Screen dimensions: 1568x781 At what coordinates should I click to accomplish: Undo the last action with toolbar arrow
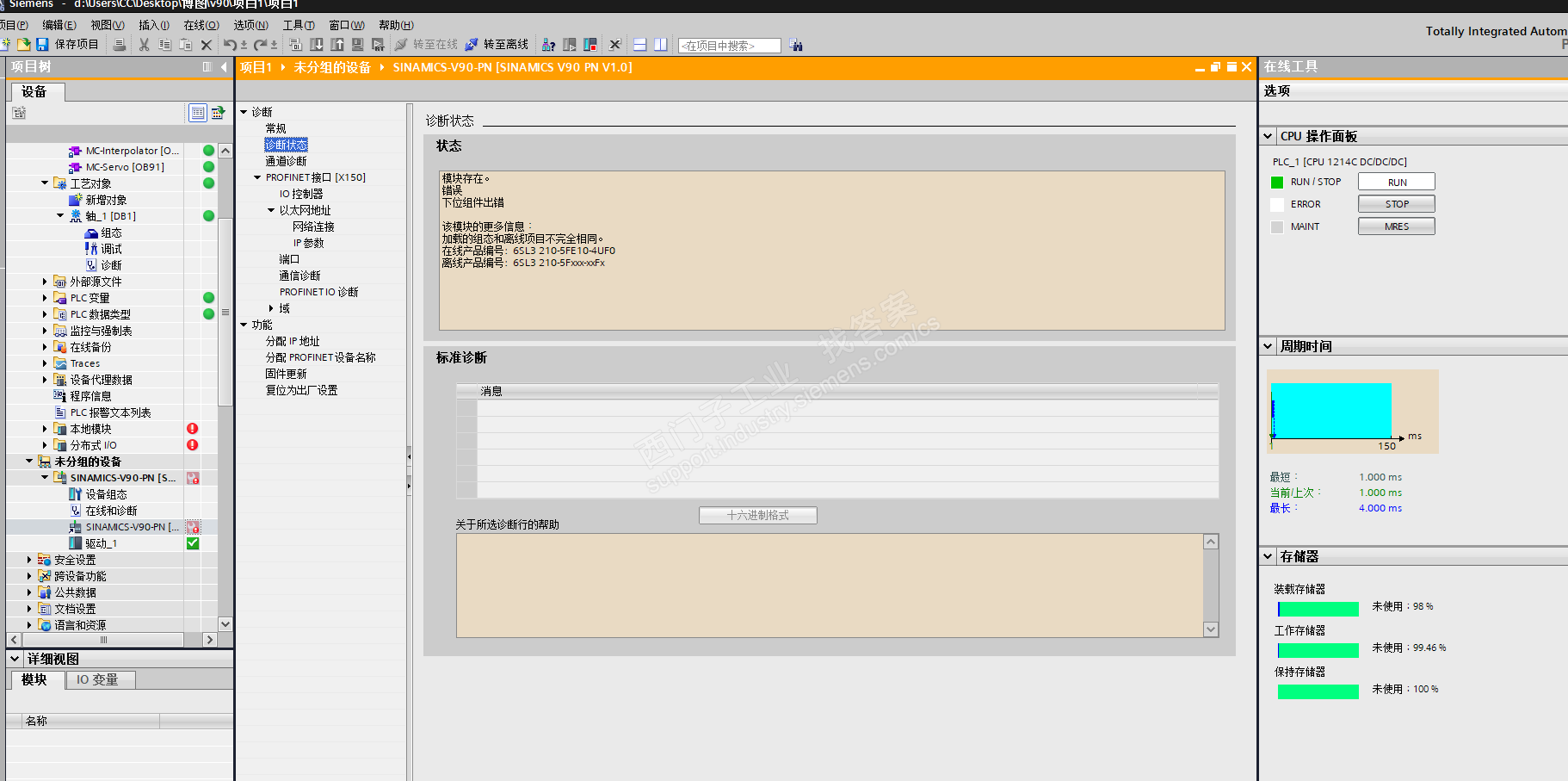coord(230,45)
